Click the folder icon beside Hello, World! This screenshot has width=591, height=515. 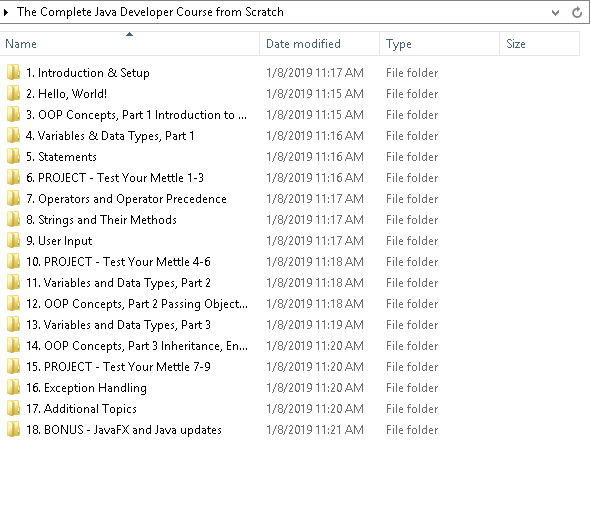(x=13, y=93)
